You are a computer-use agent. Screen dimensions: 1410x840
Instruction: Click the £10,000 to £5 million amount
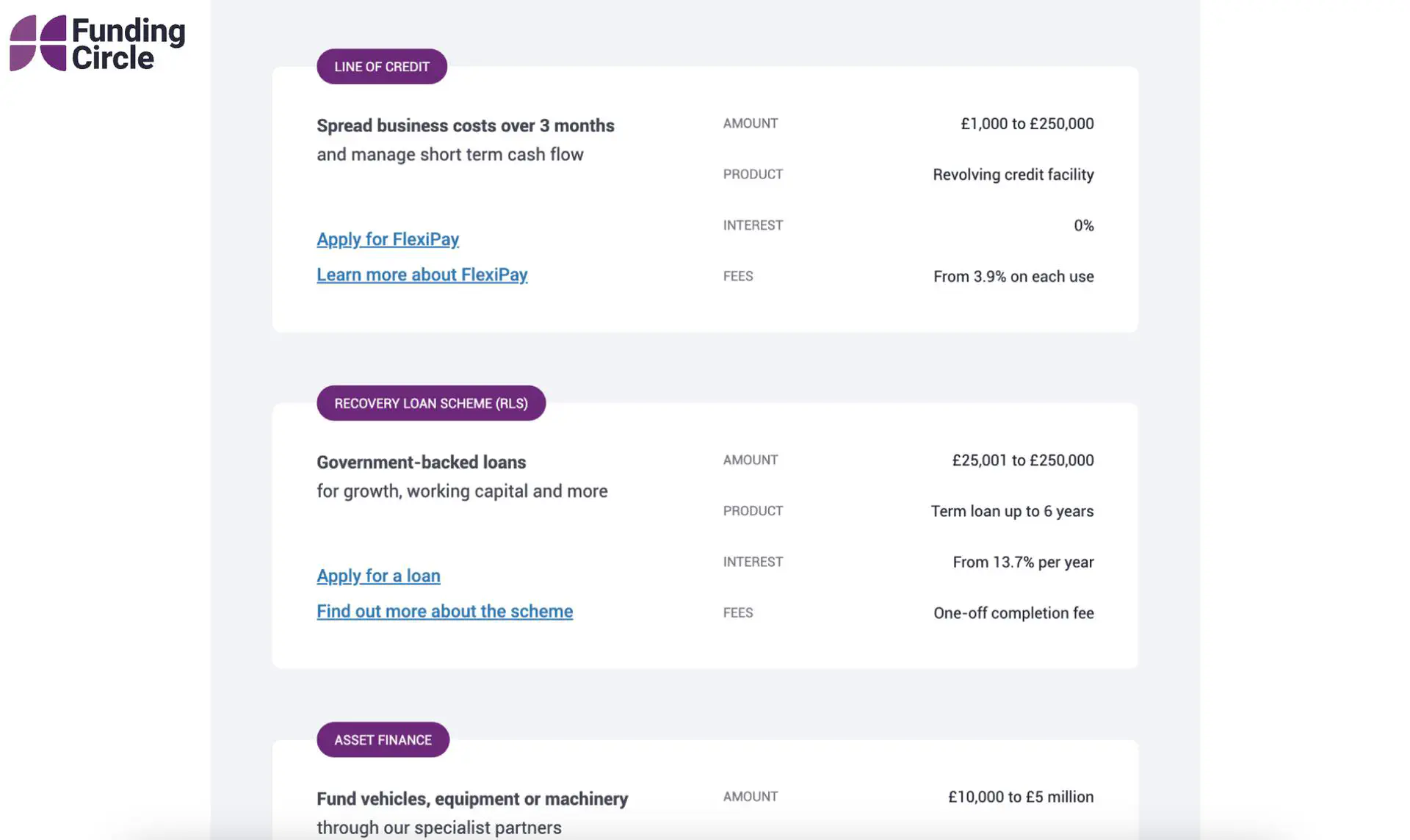1020,797
